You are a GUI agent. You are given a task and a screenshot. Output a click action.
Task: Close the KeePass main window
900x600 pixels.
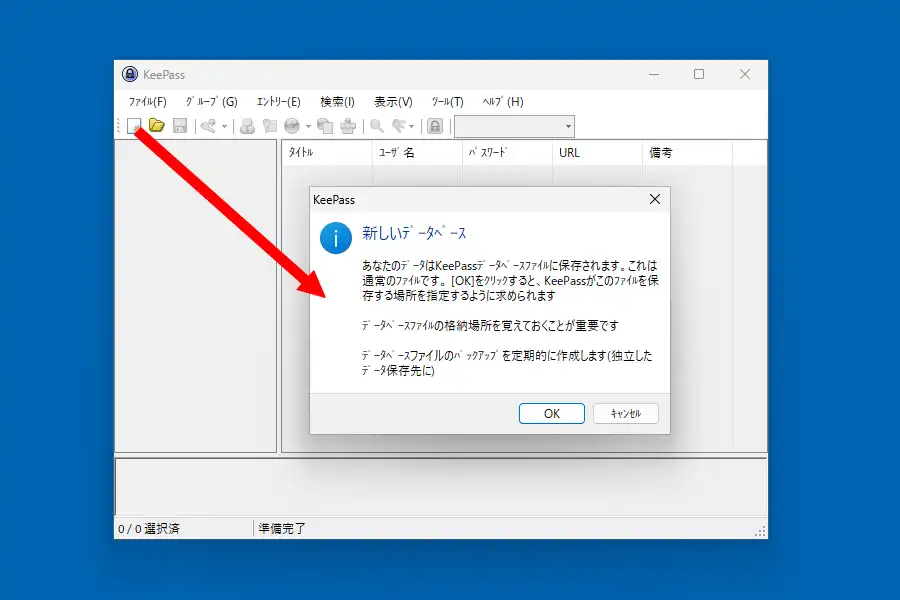click(x=745, y=74)
